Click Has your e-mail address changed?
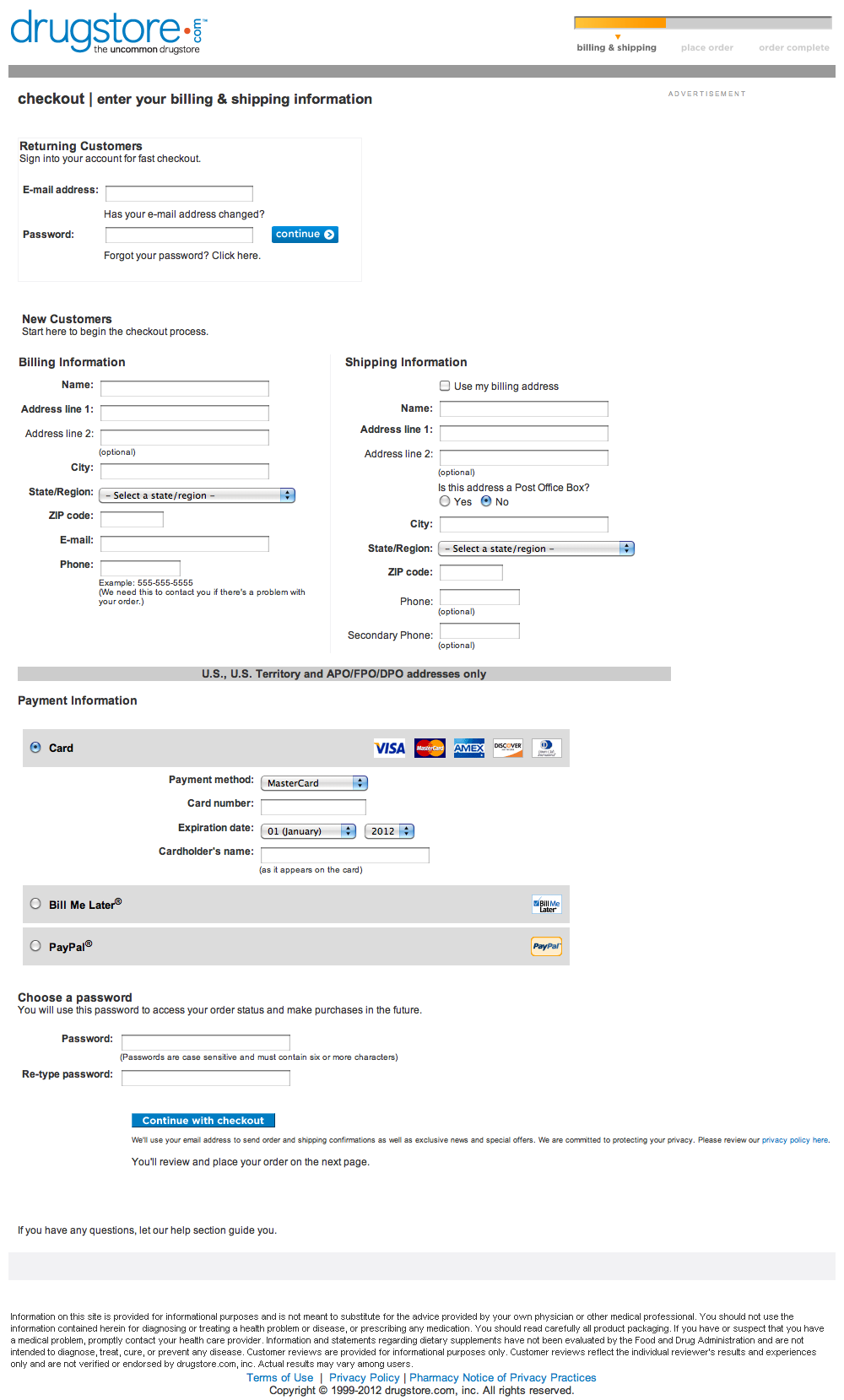 click(x=184, y=214)
